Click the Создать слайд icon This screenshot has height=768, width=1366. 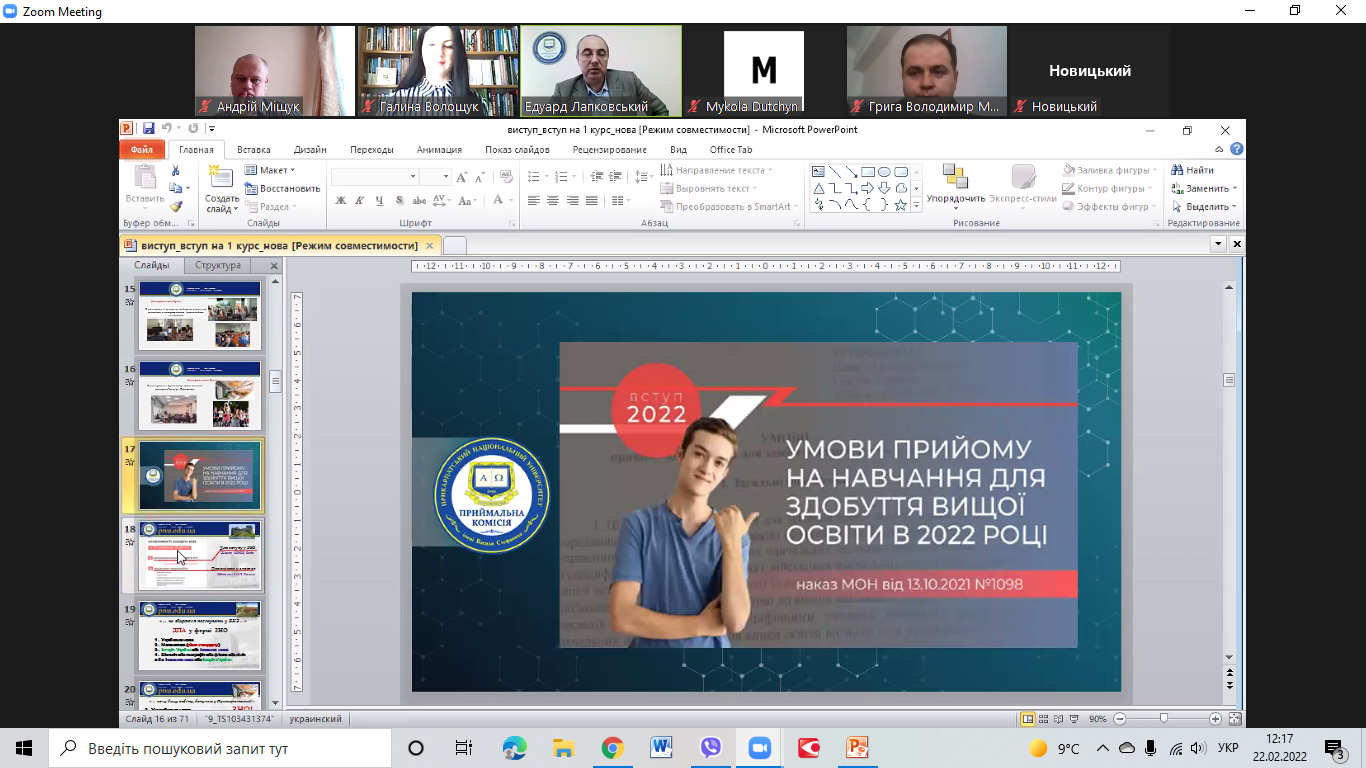[221, 179]
